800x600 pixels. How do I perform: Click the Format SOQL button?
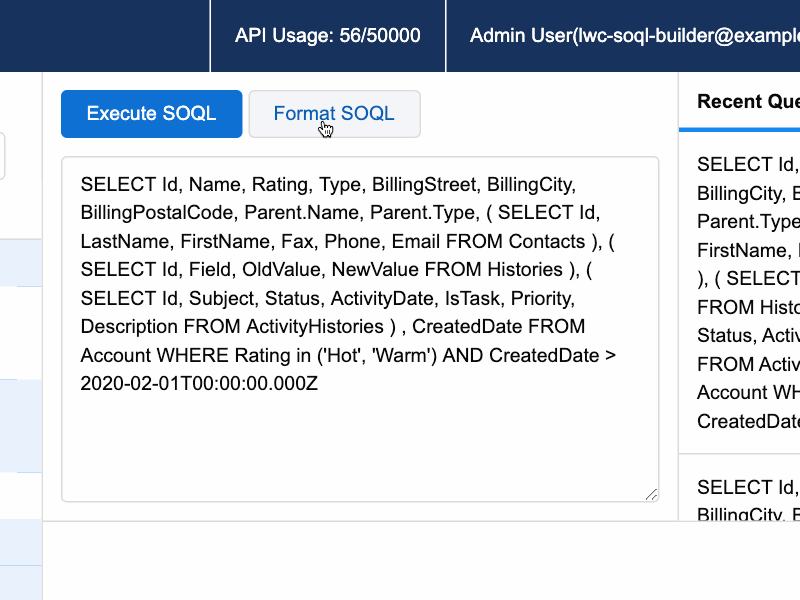tap(334, 113)
